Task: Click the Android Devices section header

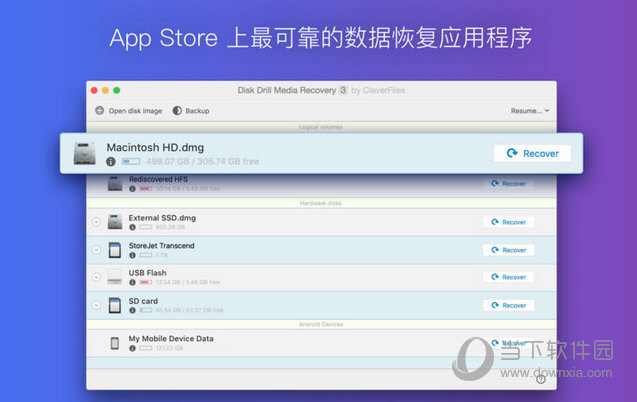Action: click(321, 324)
